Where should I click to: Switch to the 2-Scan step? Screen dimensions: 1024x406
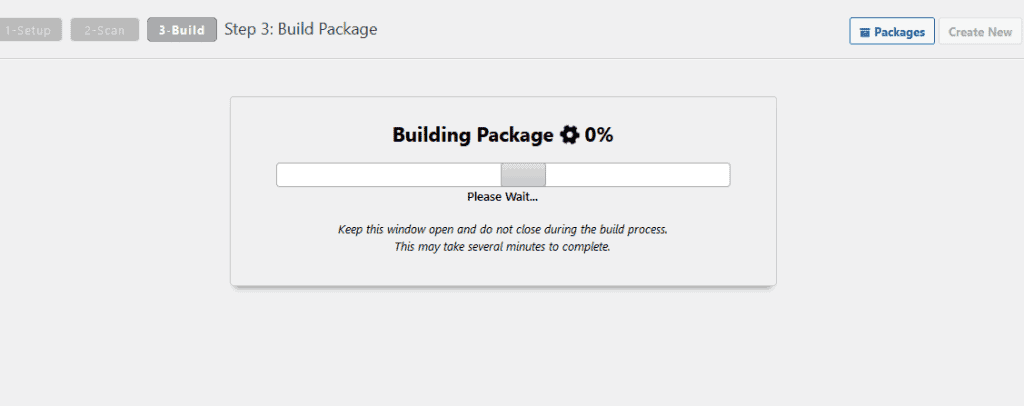[x=104, y=30]
